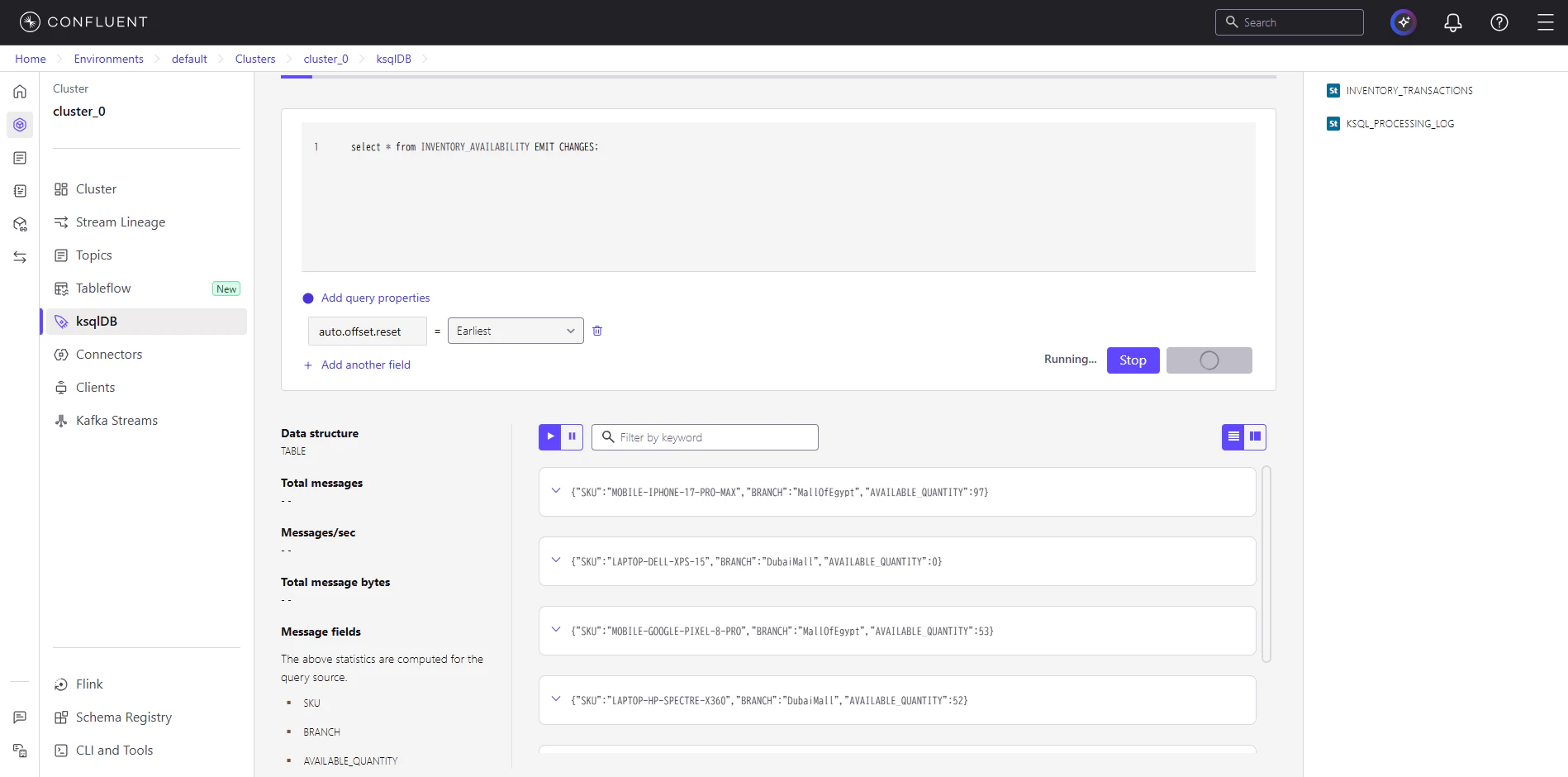Image resolution: width=1568 pixels, height=777 pixels.
Task: Click the results list vertical scrollbar
Action: pos(1266,565)
